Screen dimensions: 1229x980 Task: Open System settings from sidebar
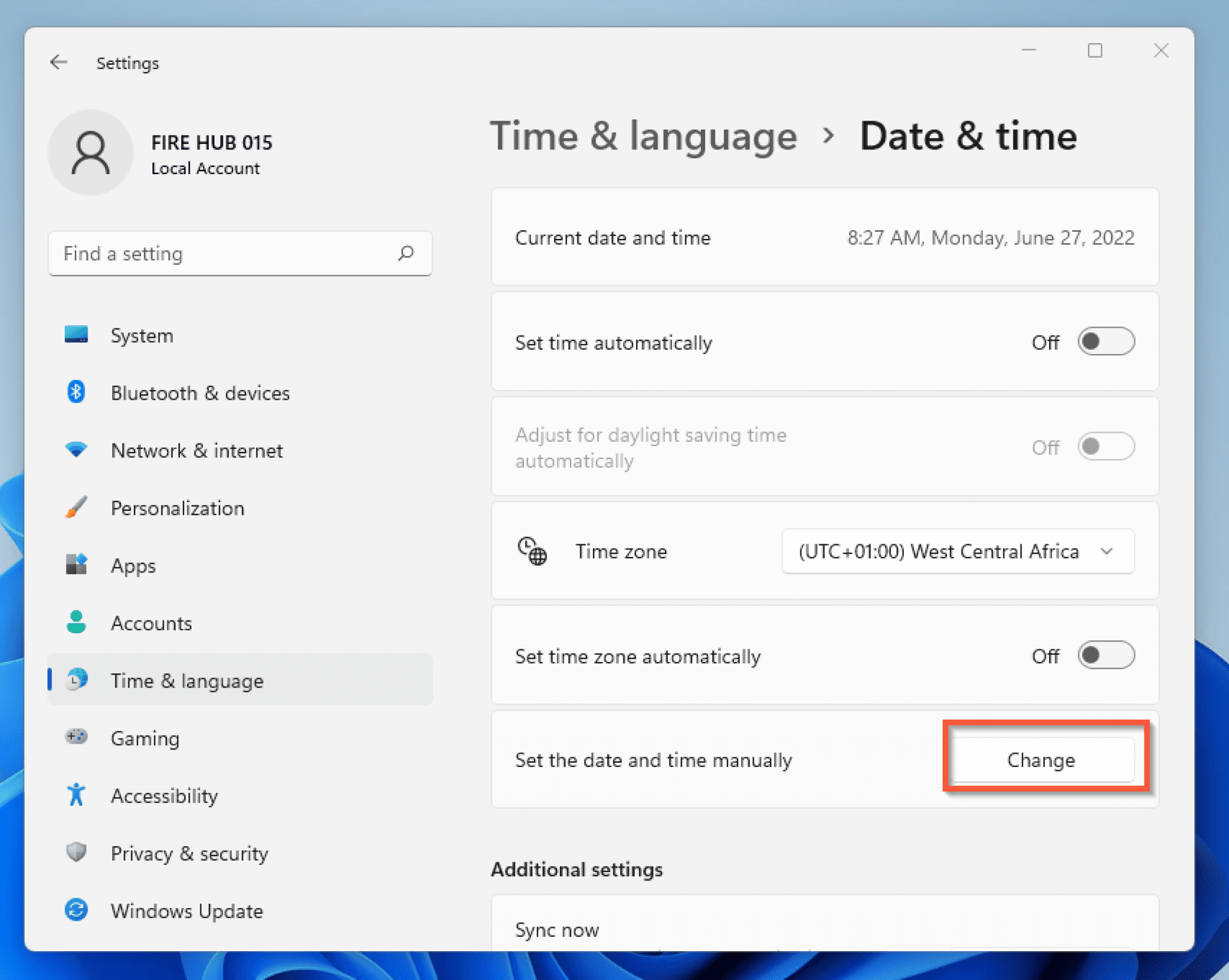[77, 335]
